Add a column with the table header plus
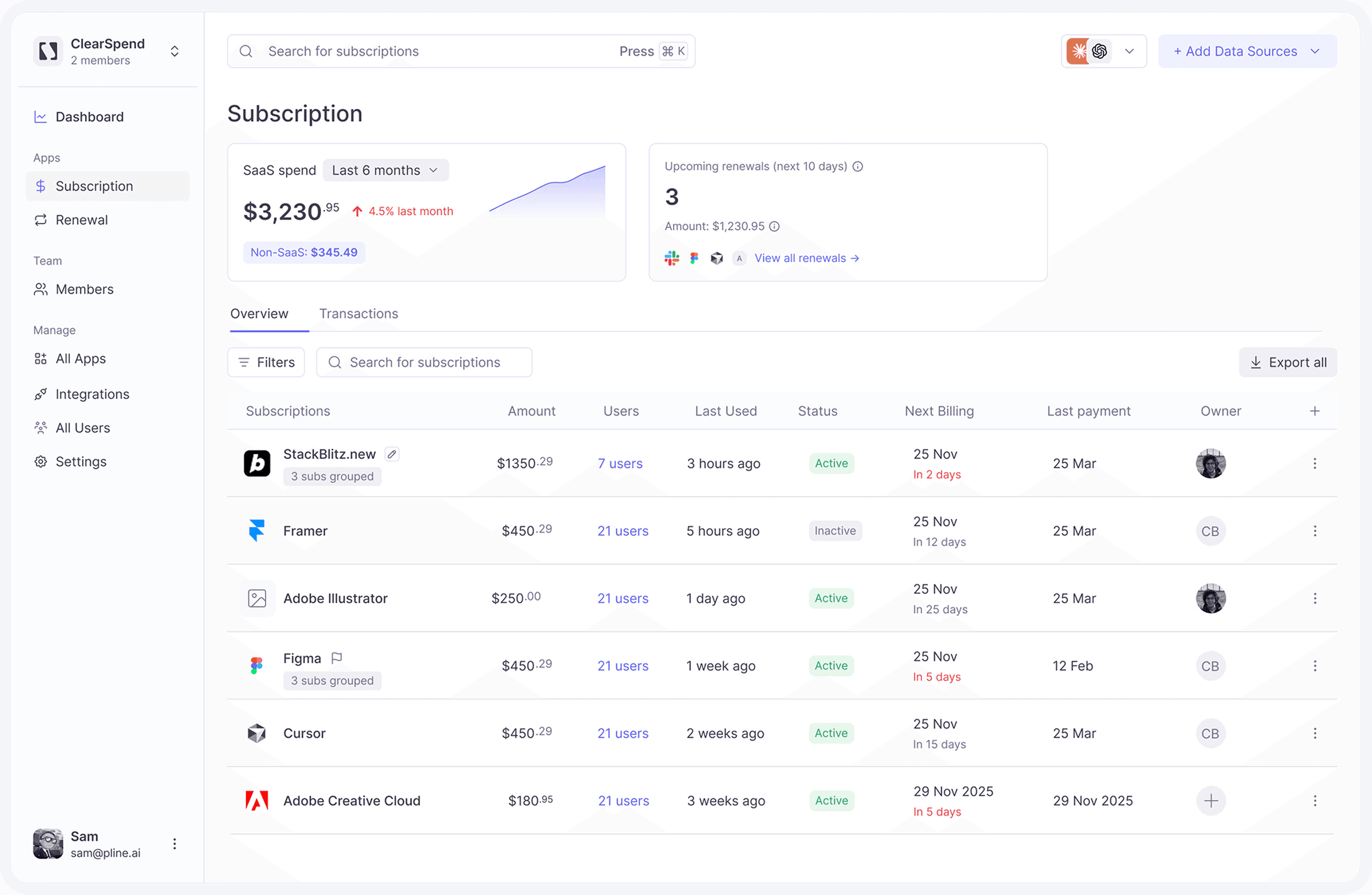Screen dimensions: 1372x895 pos(1315,411)
